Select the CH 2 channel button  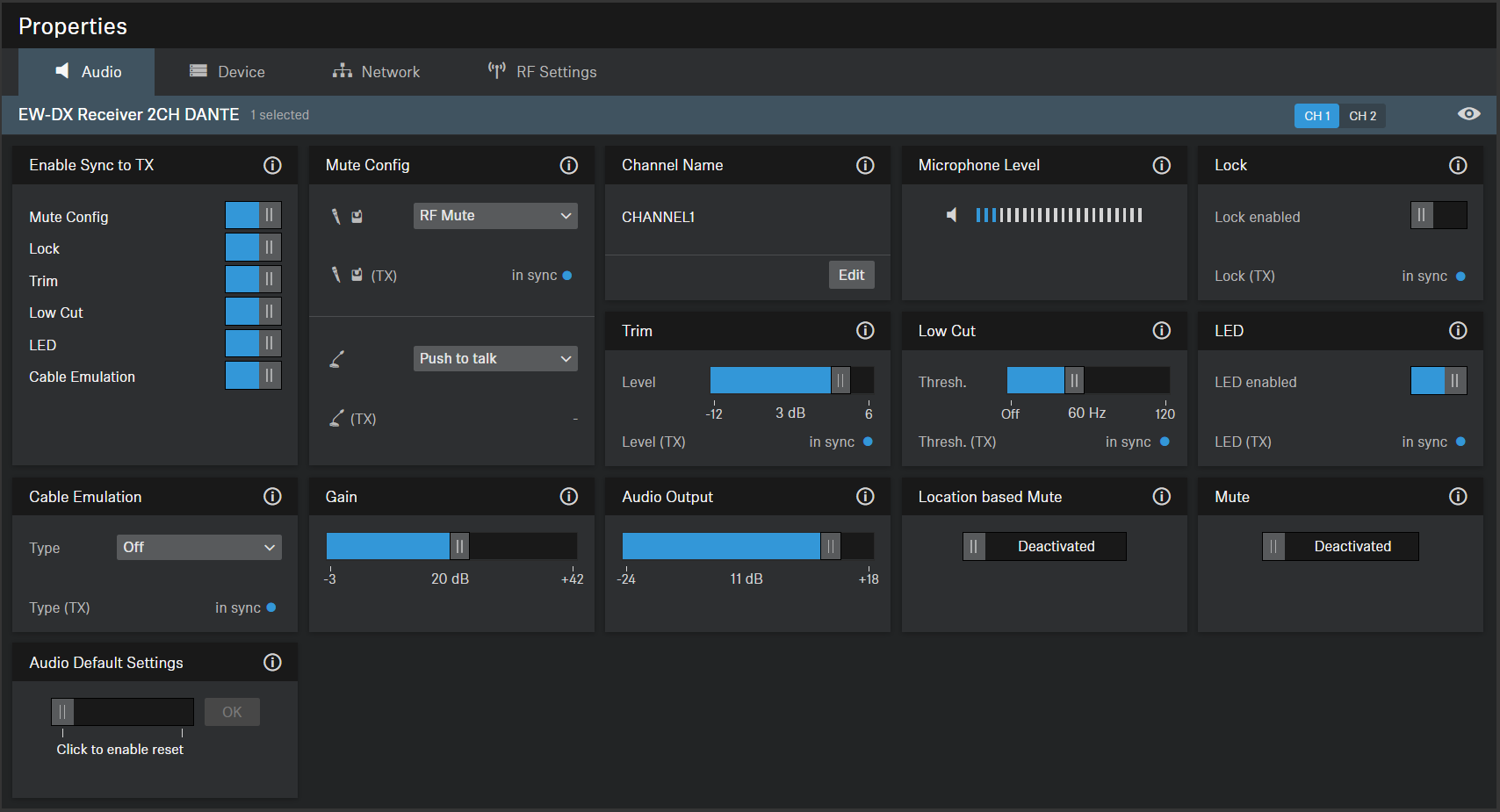(x=1362, y=116)
